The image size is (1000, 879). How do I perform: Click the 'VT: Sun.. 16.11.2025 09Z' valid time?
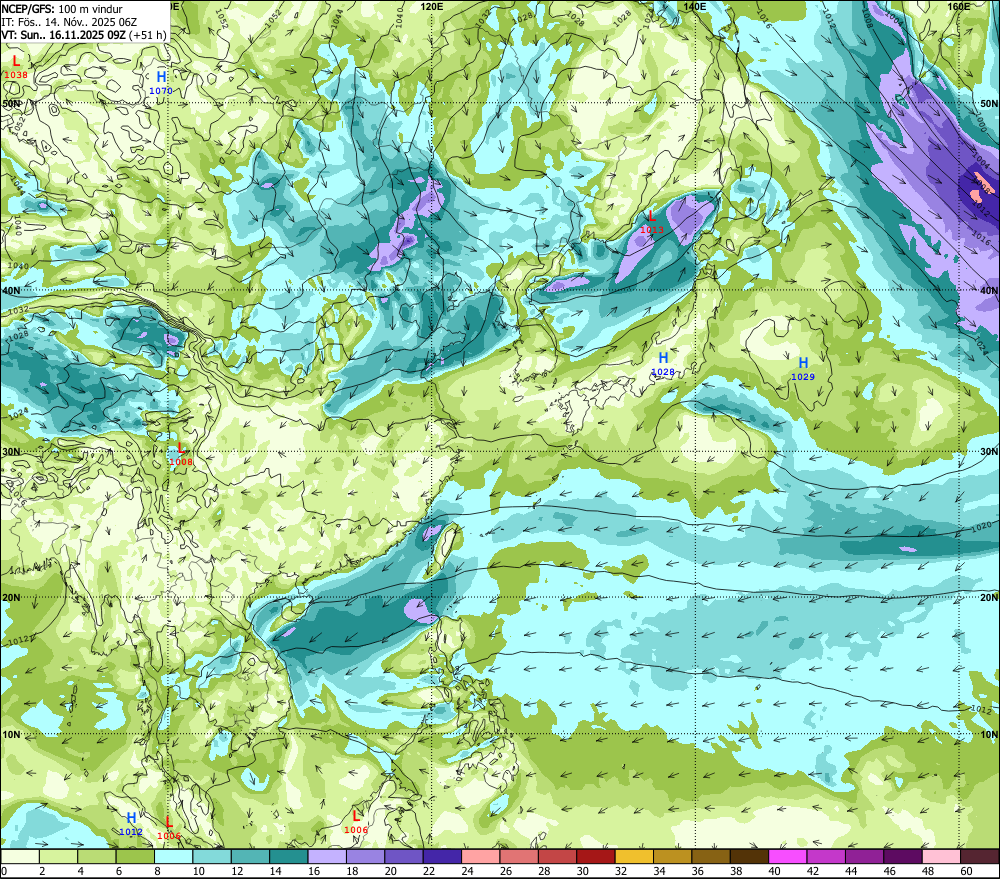pyautogui.click(x=63, y=35)
